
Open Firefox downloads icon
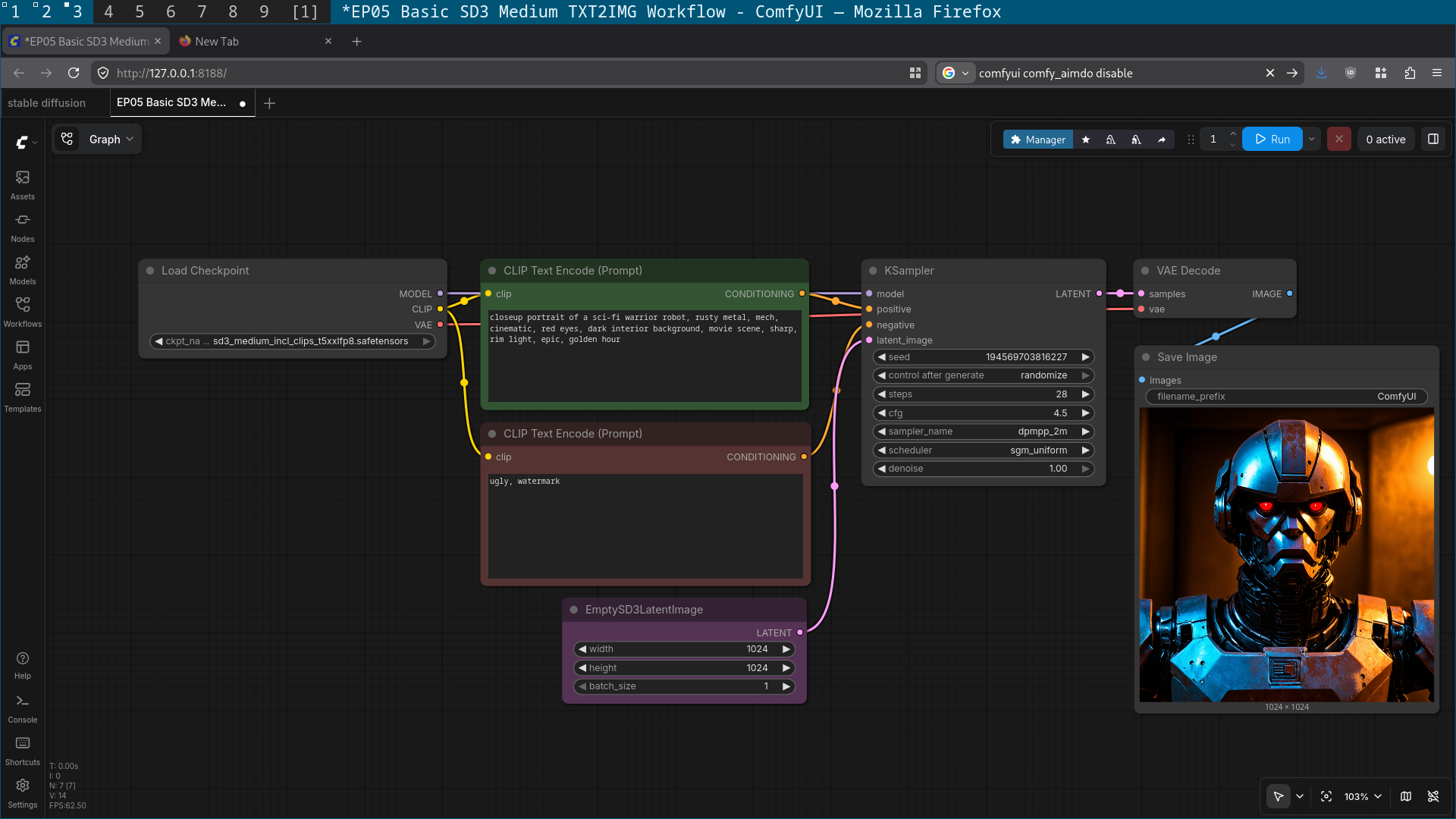tap(1321, 73)
